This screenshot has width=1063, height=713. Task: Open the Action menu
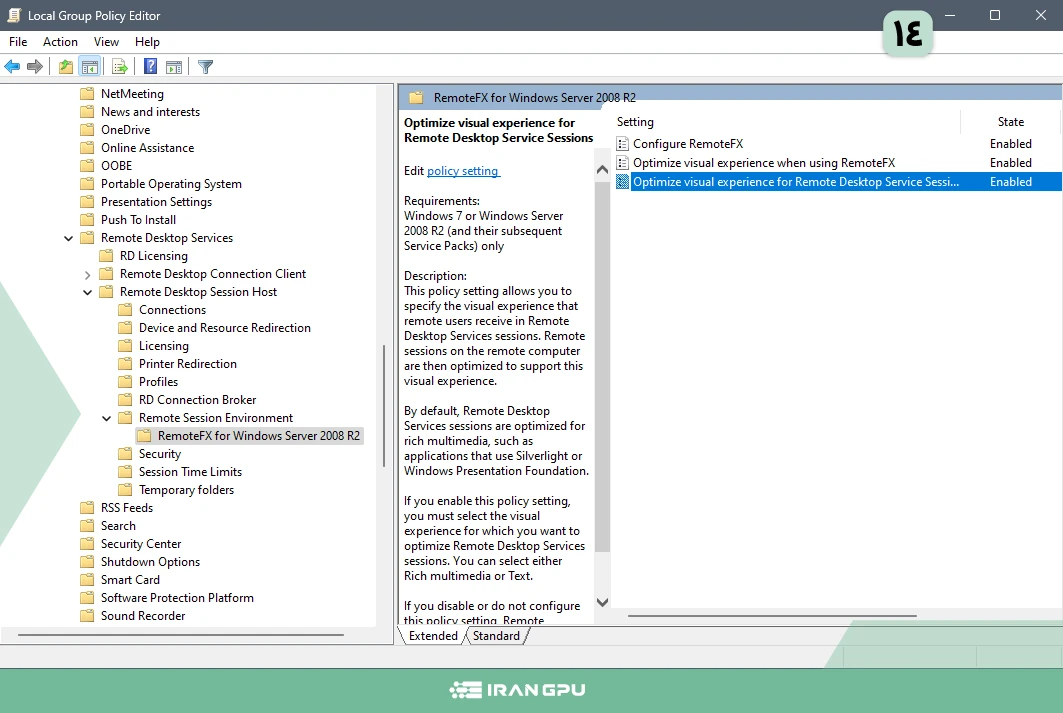(60, 42)
